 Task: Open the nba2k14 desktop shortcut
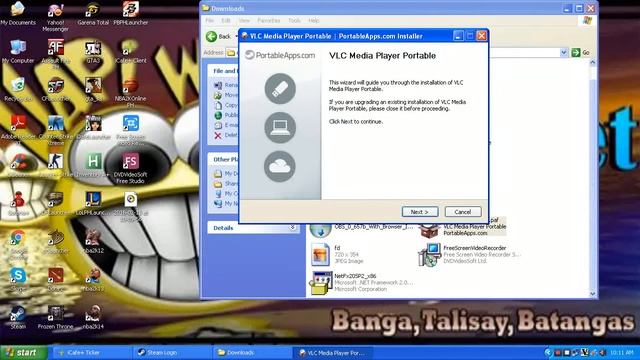point(93,317)
